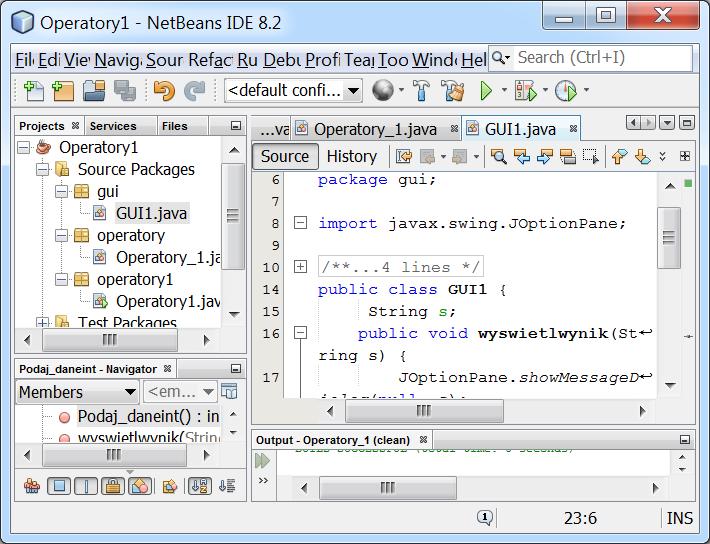Switch to the Services tab
Image resolution: width=710 pixels, height=544 pixels.
pos(113,126)
